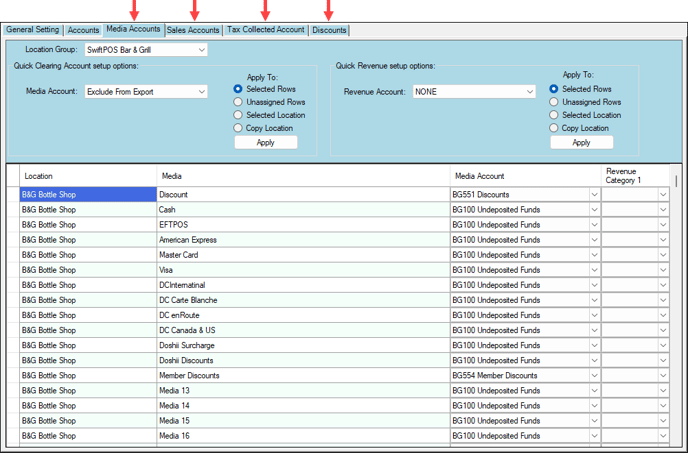Expand the Revenue Account dropdown
Viewport: 688px width, 453px height.
click(x=529, y=92)
